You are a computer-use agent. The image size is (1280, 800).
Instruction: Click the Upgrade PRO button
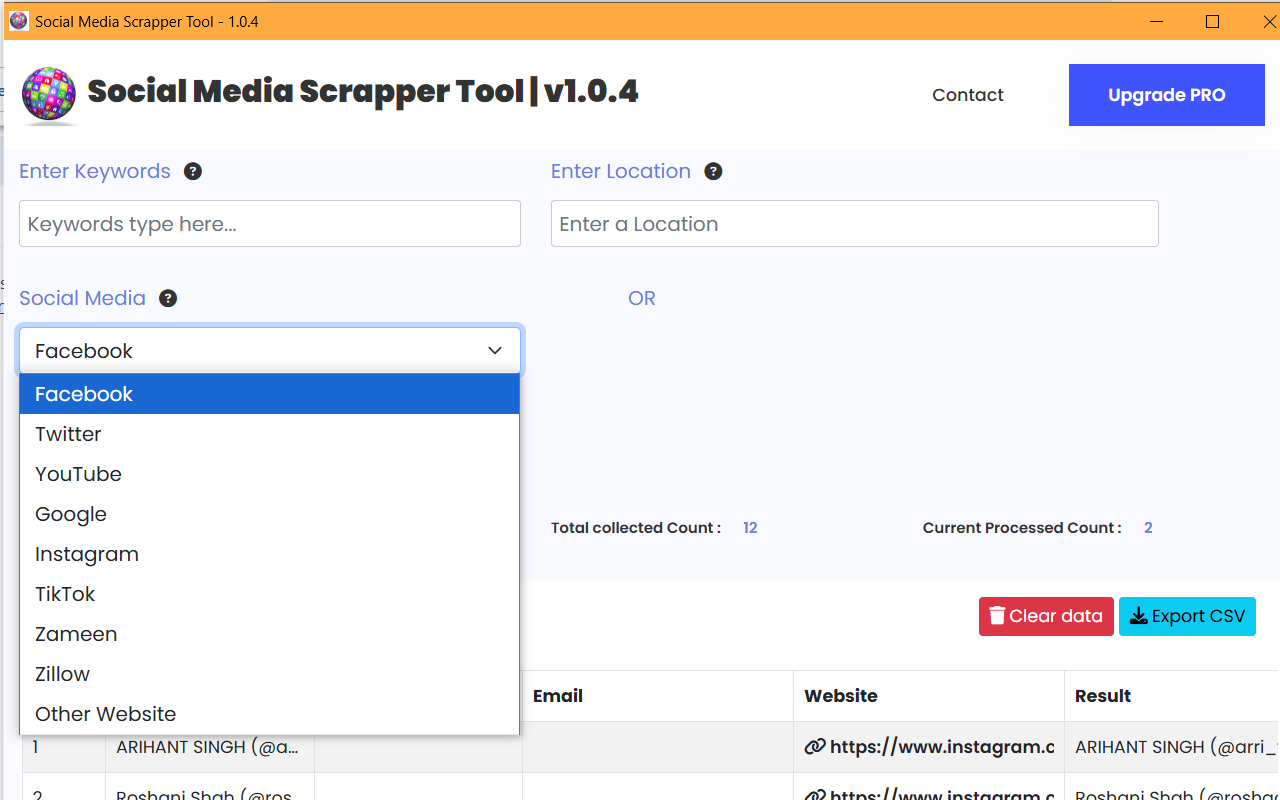click(1167, 95)
